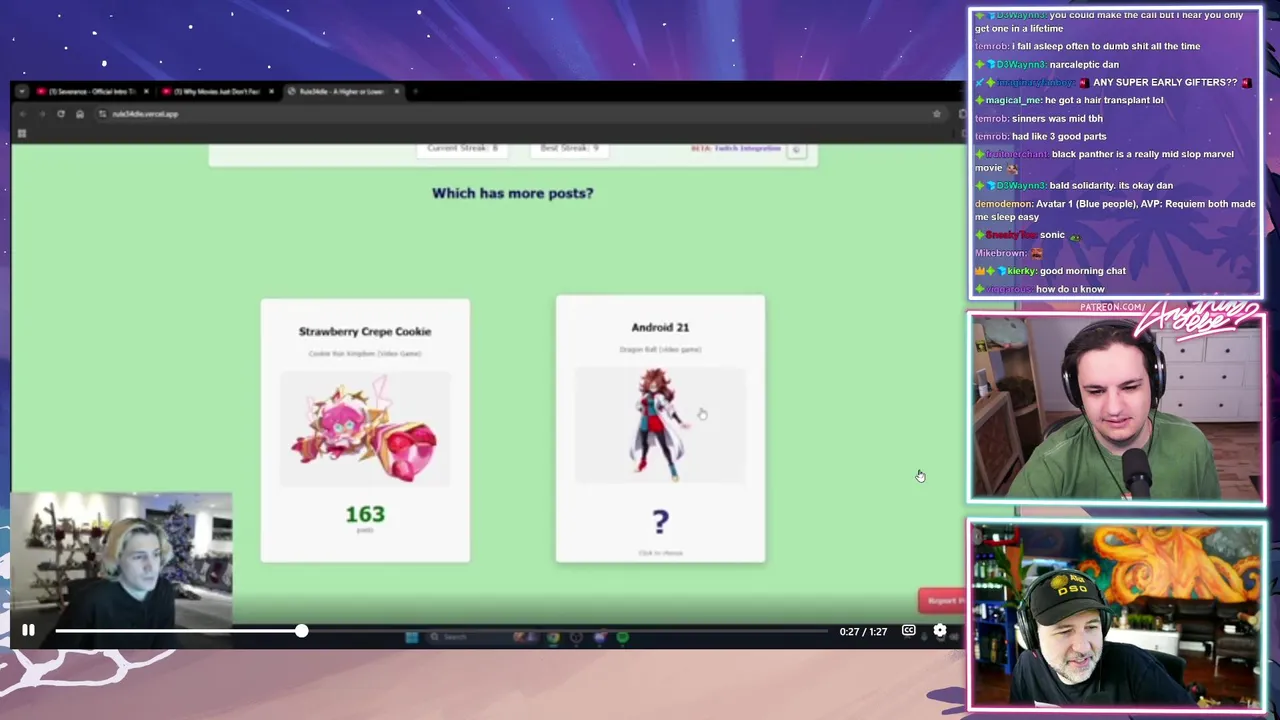This screenshot has width=1280, height=720.
Task: Go forward in the browser
Action: [41, 114]
